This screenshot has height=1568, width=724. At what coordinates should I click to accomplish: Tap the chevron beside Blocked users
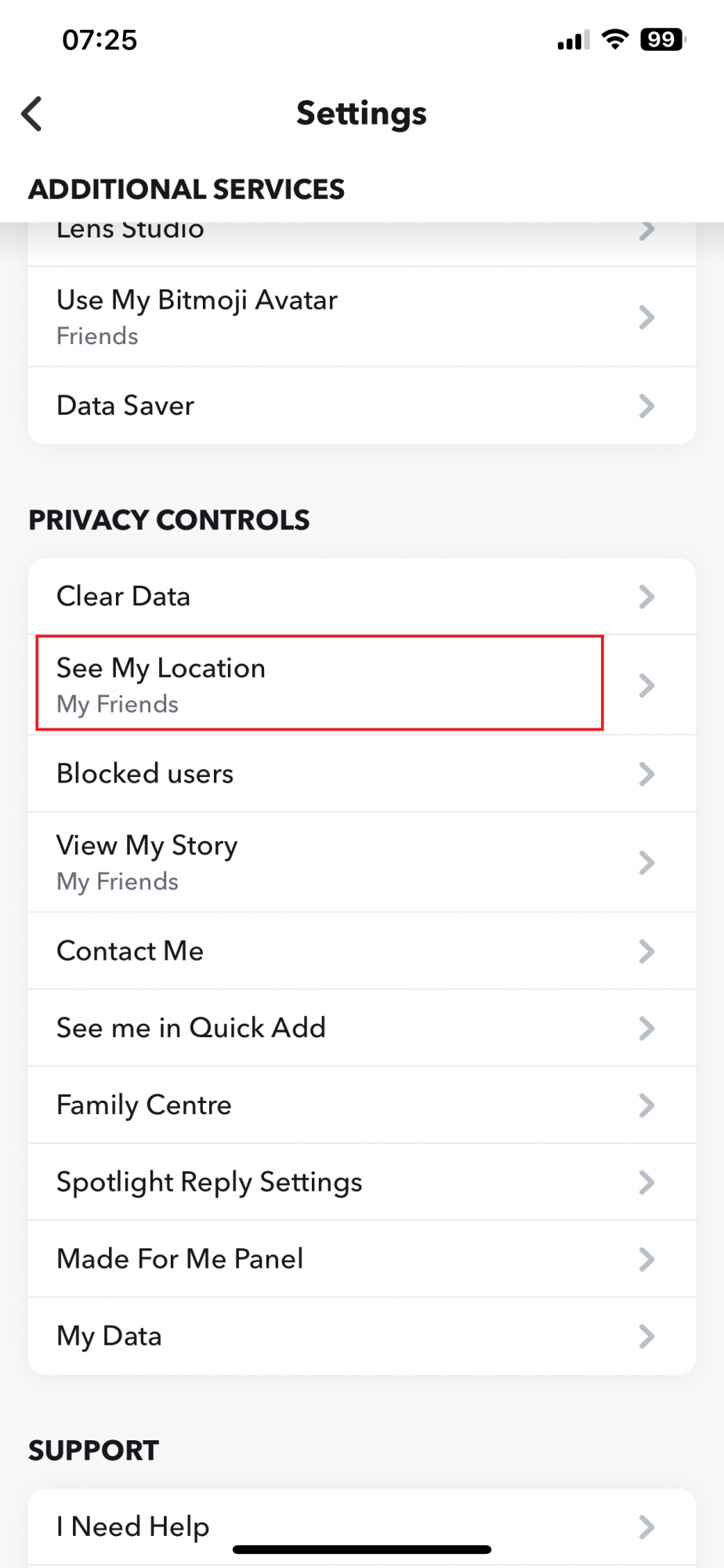(646, 774)
